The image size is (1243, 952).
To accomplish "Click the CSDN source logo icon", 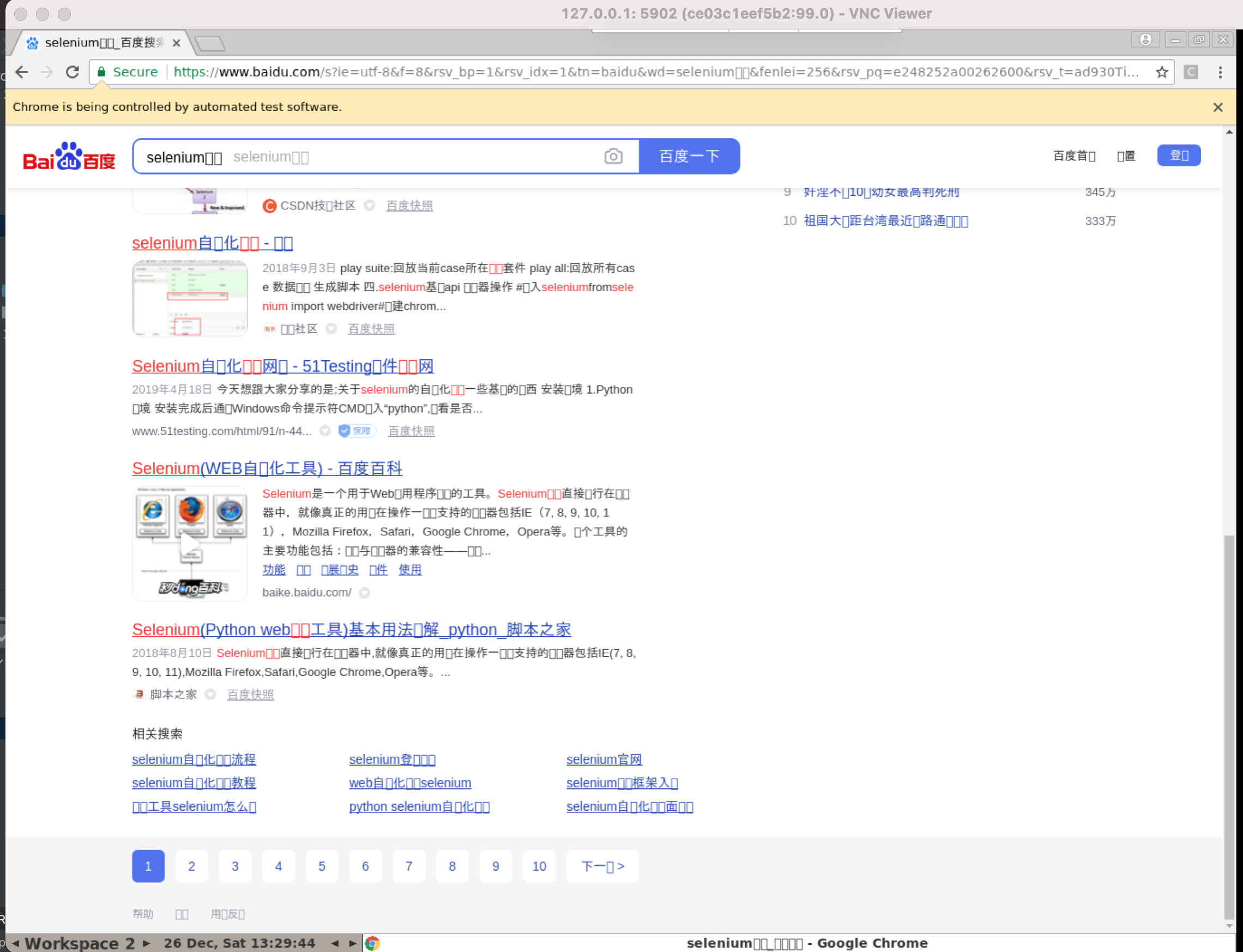I will tap(269, 206).
